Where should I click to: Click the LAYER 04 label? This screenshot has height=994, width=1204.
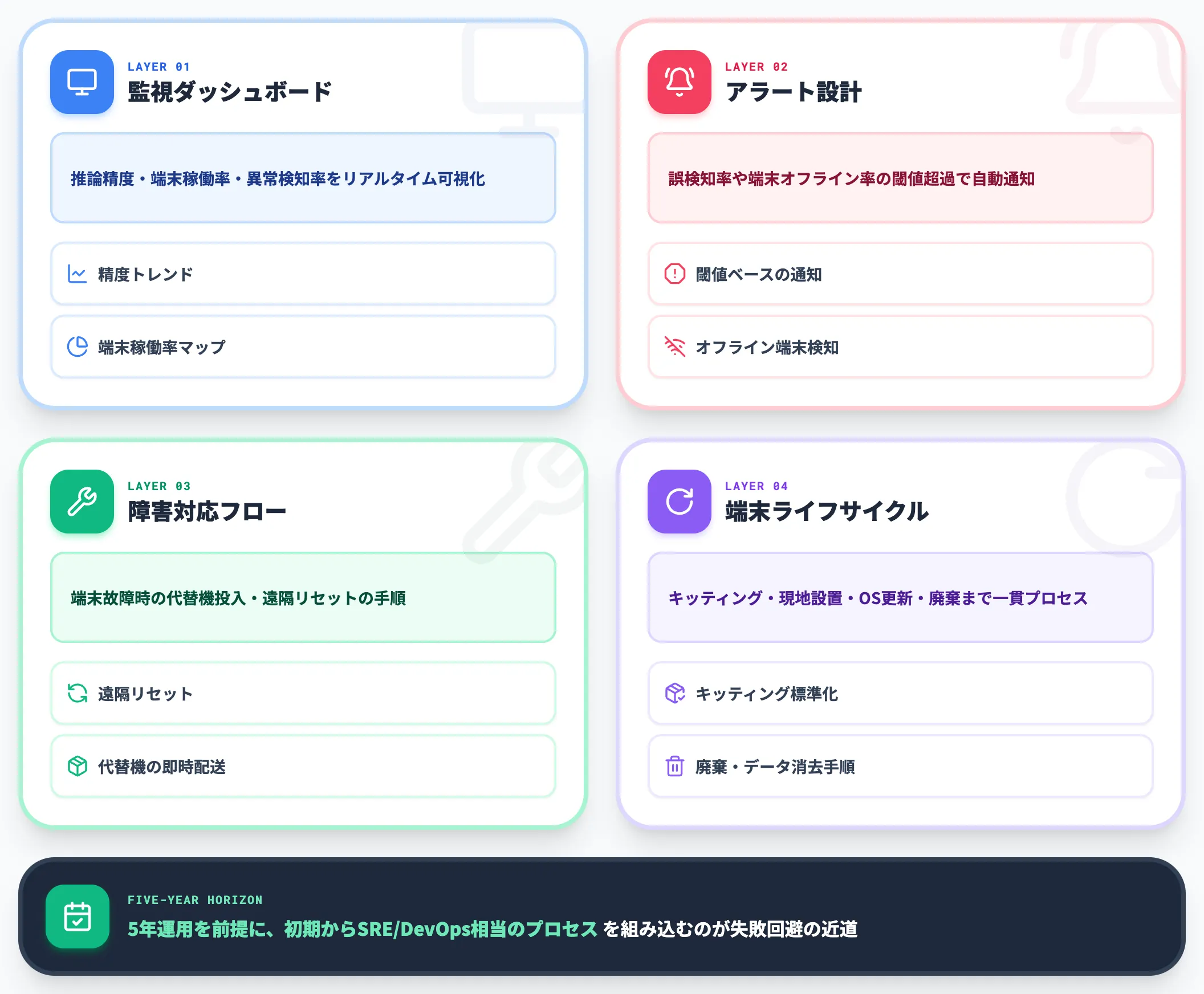tap(756, 486)
